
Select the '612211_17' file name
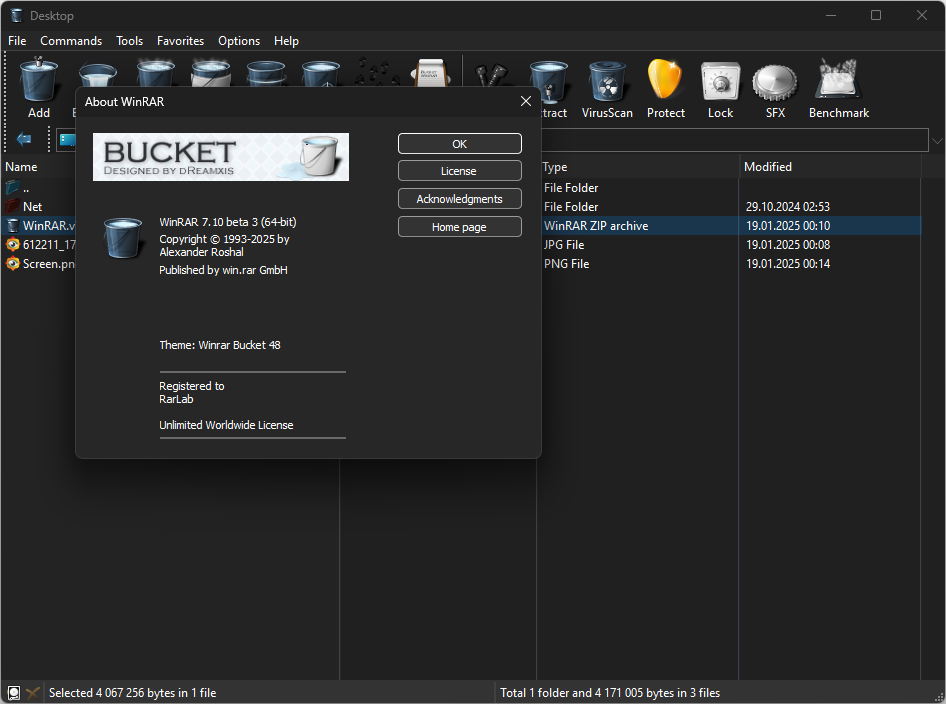tap(49, 244)
